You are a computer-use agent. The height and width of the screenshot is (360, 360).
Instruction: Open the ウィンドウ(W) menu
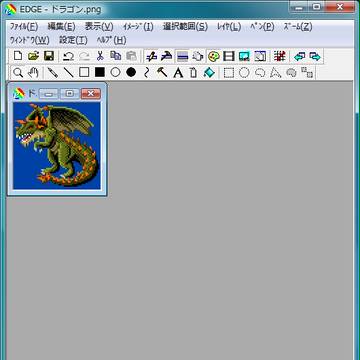point(30,40)
